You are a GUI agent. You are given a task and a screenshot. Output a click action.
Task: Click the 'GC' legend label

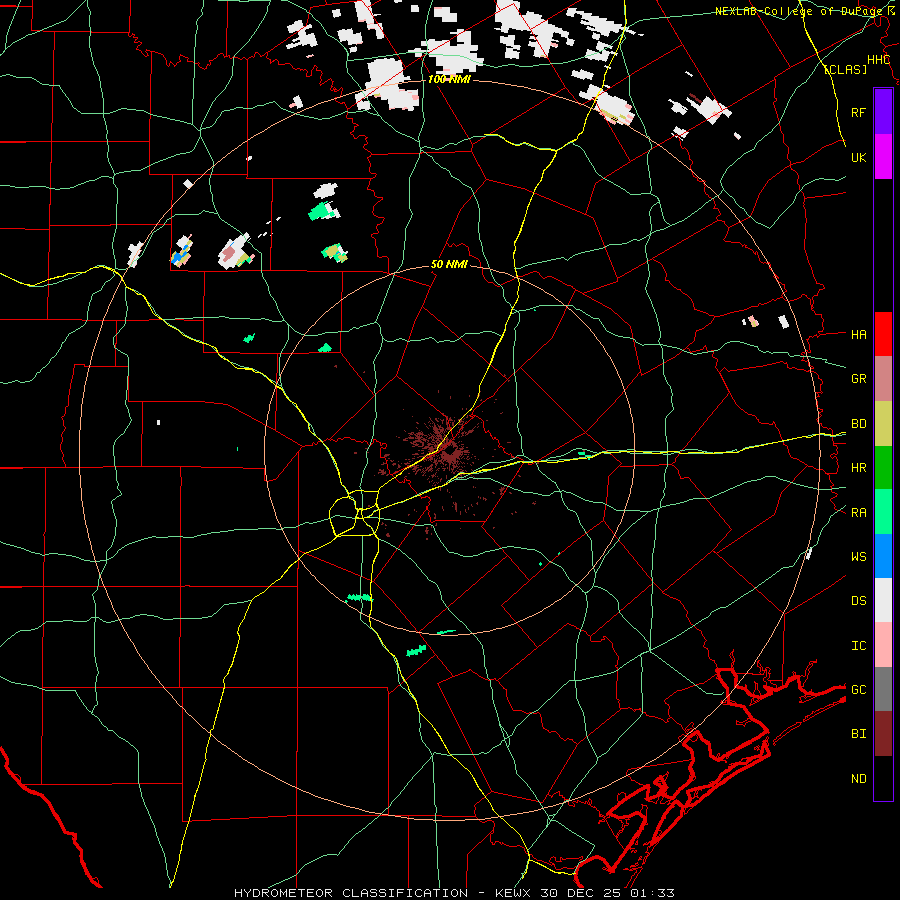858,689
